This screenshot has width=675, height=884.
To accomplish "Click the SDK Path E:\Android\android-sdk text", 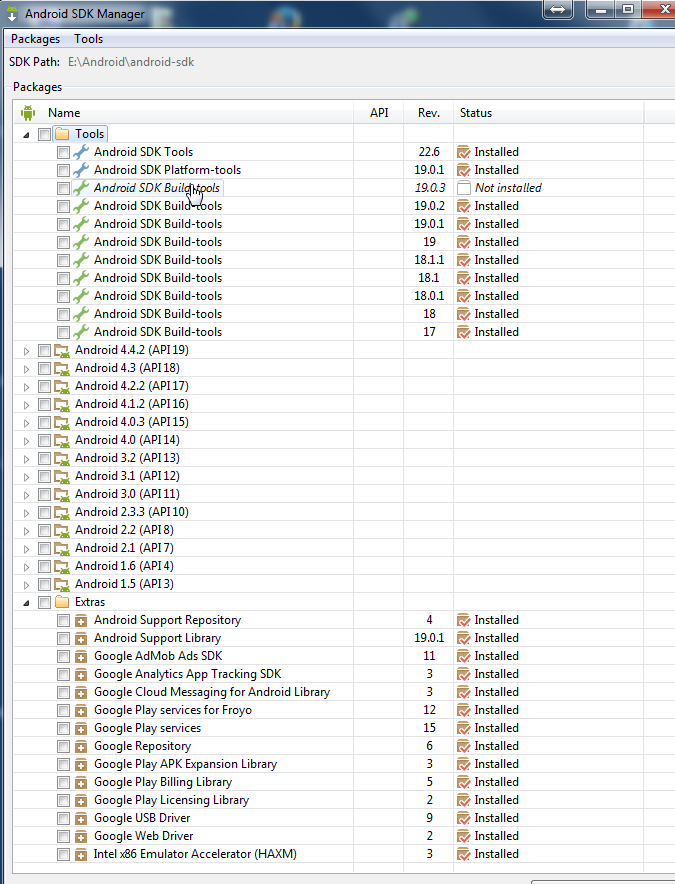I will coord(131,62).
